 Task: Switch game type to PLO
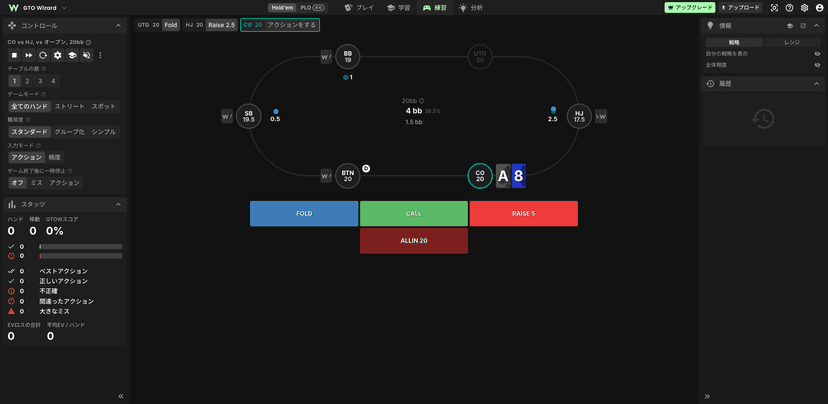coord(312,8)
